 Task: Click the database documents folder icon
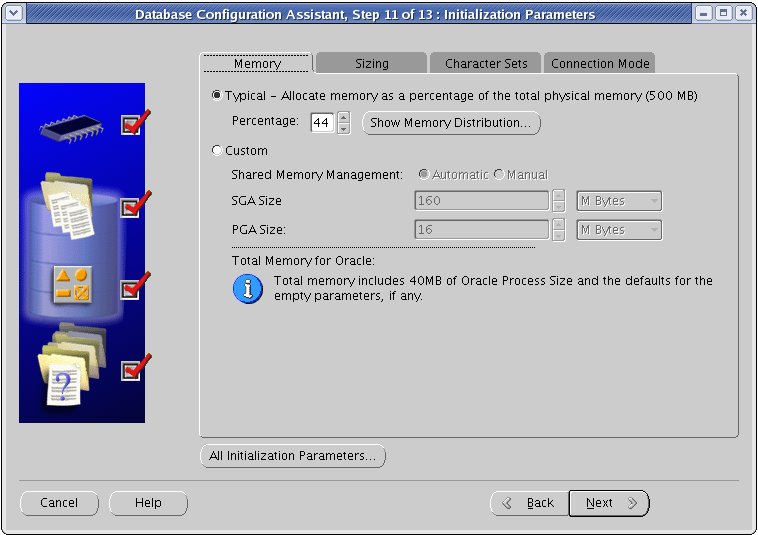pos(69,206)
